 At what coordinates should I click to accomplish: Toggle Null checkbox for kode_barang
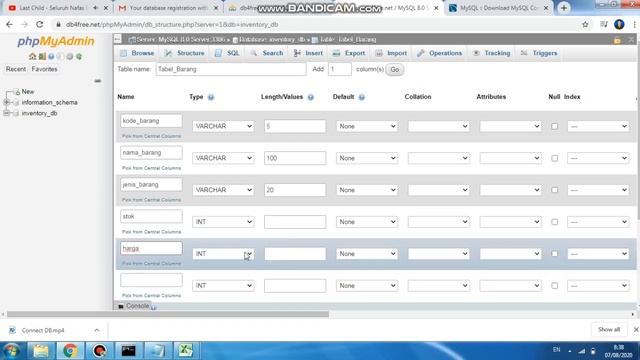coord(554,126)
